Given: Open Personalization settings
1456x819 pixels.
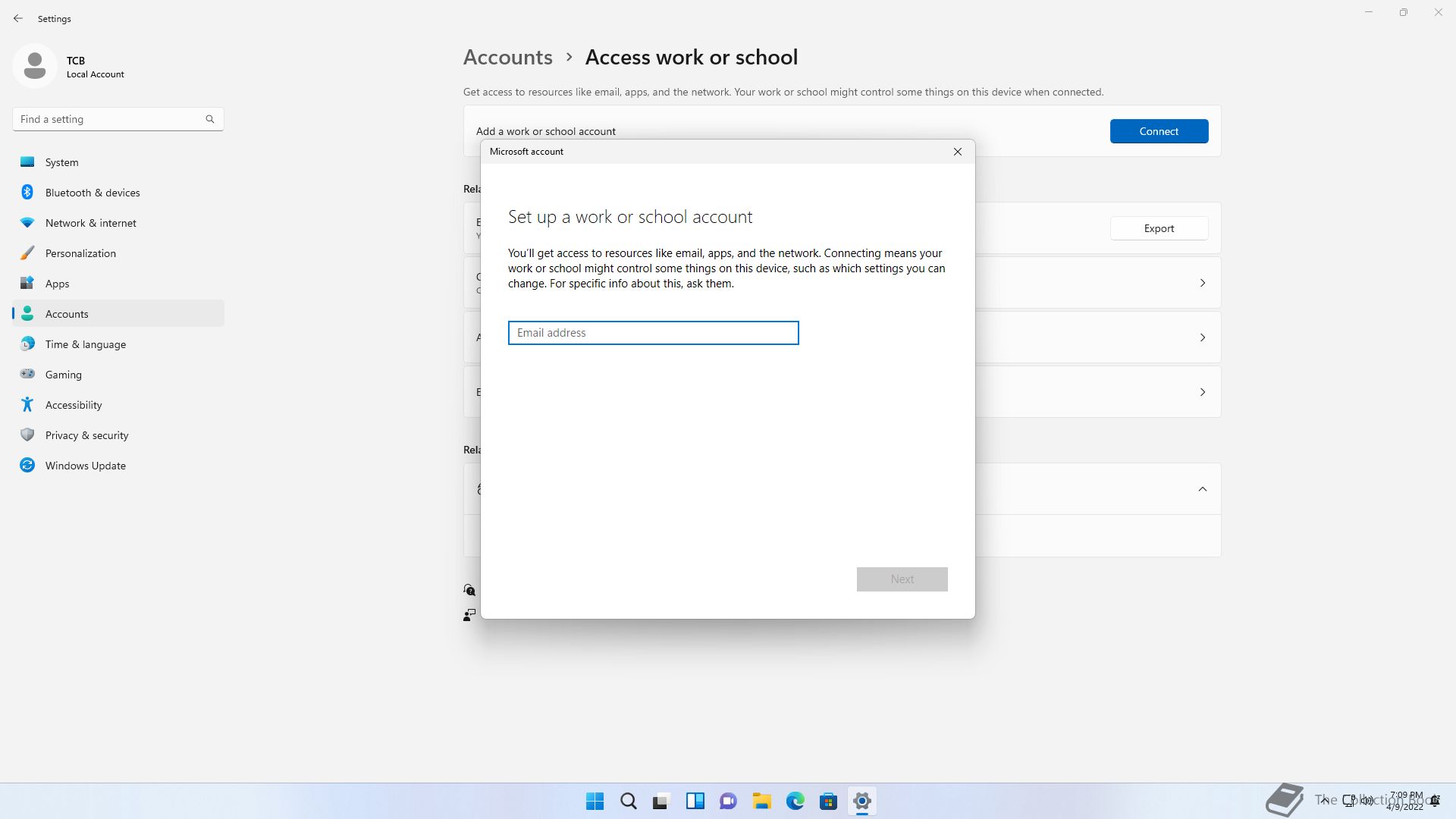Looking at the screenshot, I should click(118, 253).
